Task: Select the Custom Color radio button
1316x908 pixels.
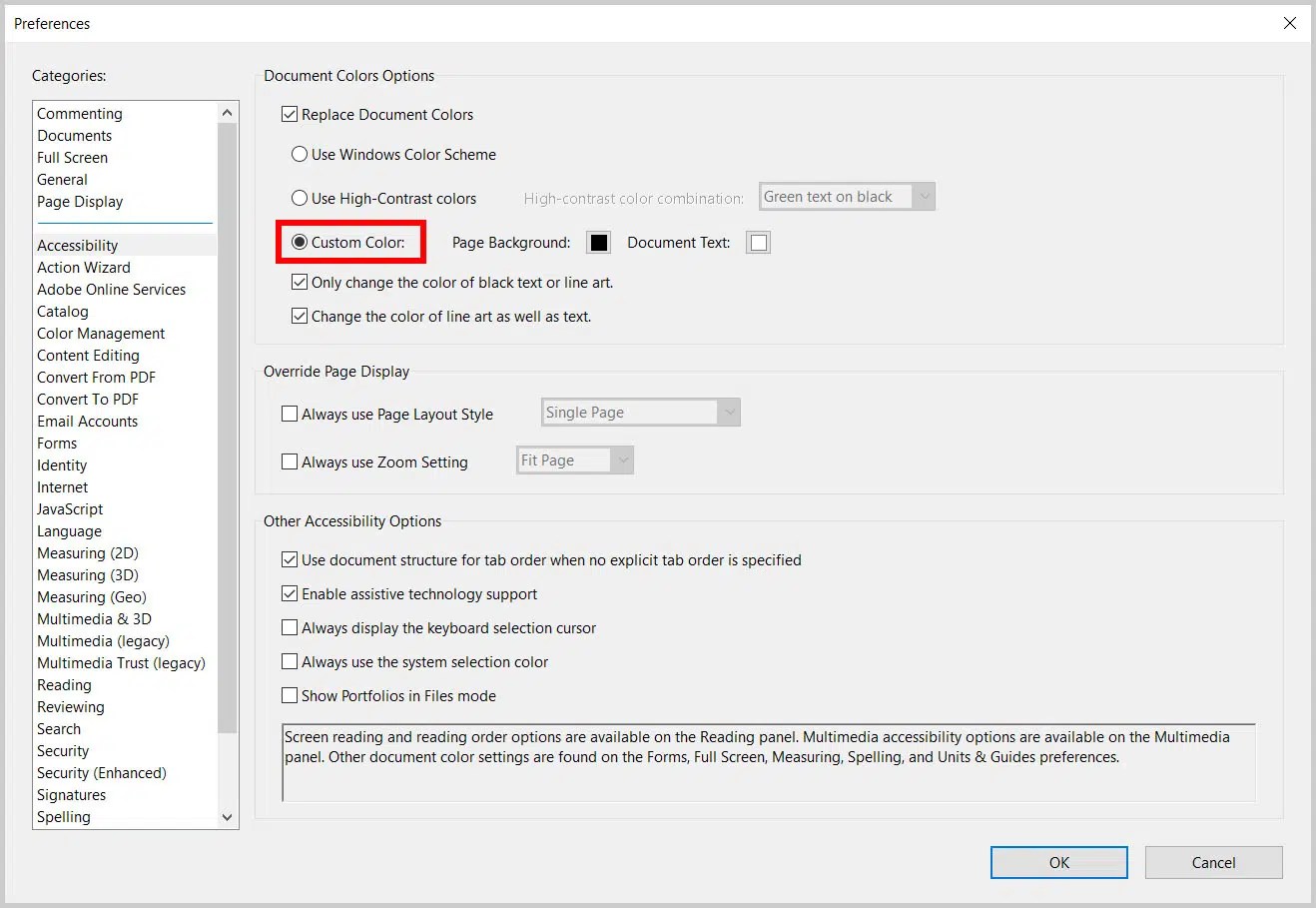Action: (x=301, y=242)
